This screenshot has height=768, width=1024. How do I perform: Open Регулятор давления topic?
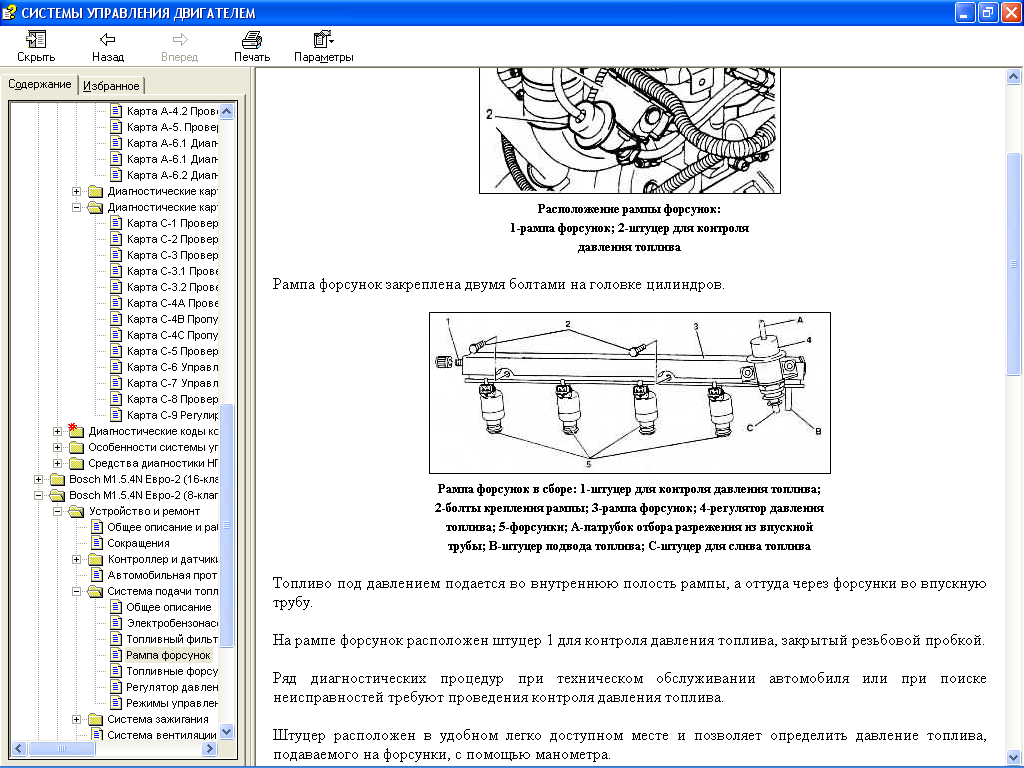tap(172, 687)
